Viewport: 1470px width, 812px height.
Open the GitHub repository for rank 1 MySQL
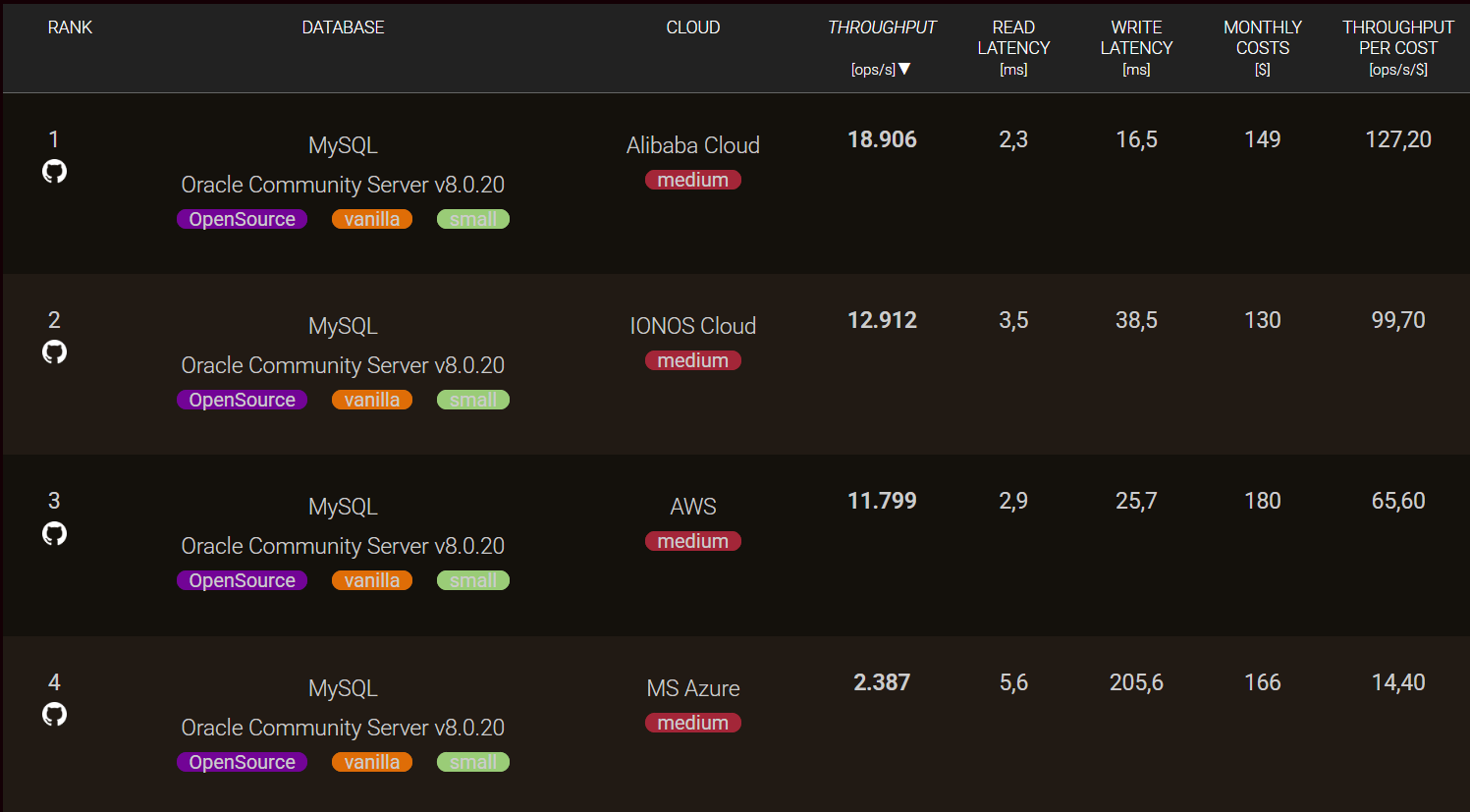54,171
